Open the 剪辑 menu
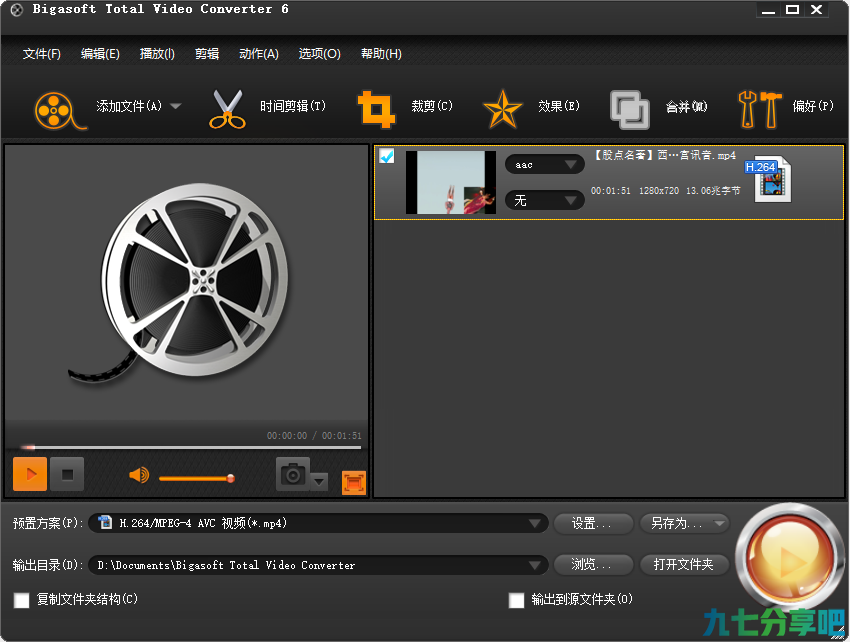850x642 pixels. click(207, 54)
